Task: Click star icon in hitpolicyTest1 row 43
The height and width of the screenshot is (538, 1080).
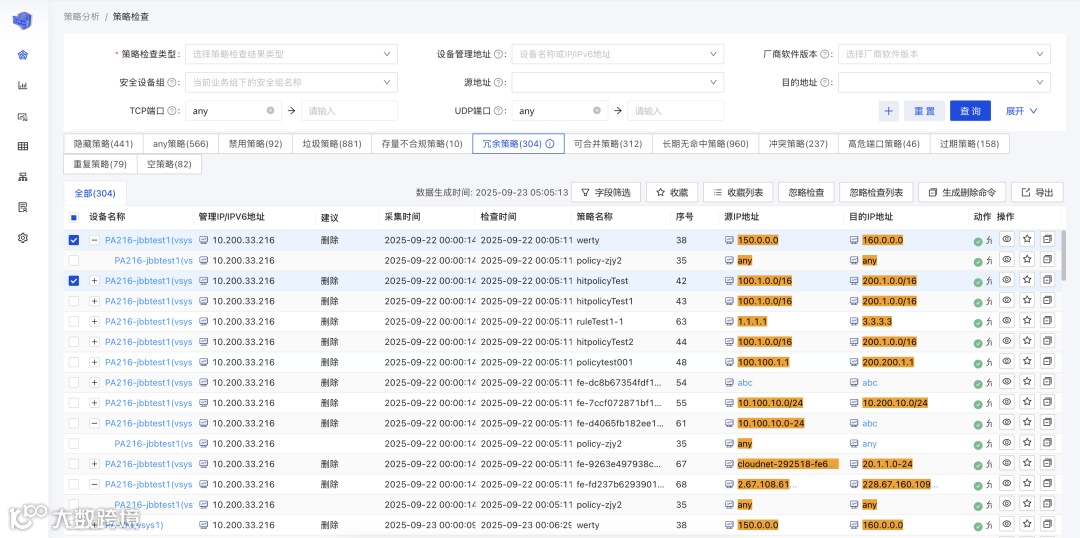Action: pos(1027,300)
